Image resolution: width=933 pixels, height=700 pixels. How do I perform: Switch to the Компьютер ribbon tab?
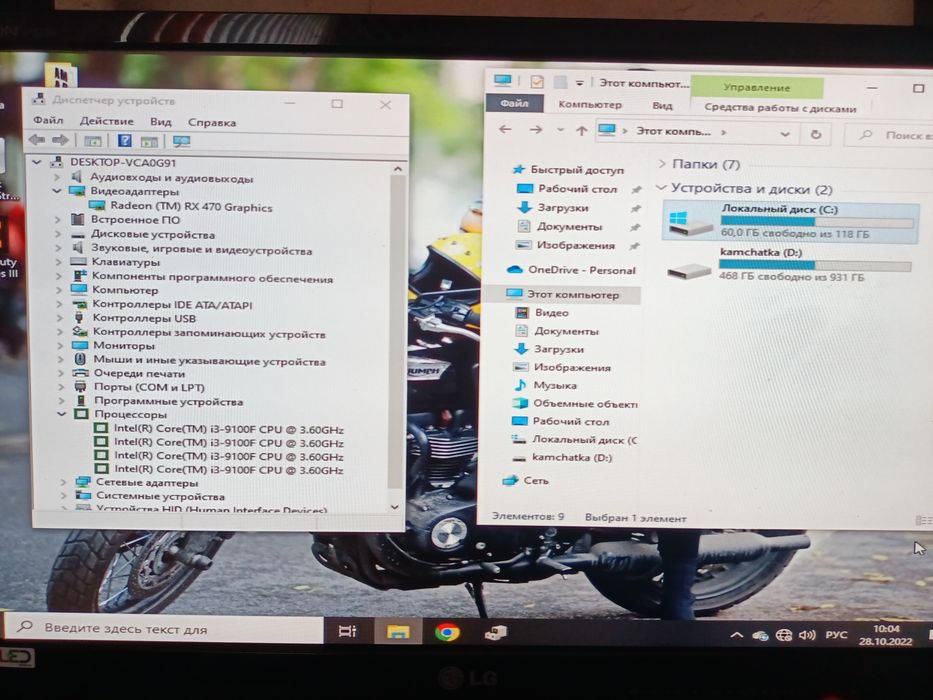coord(590,105)
